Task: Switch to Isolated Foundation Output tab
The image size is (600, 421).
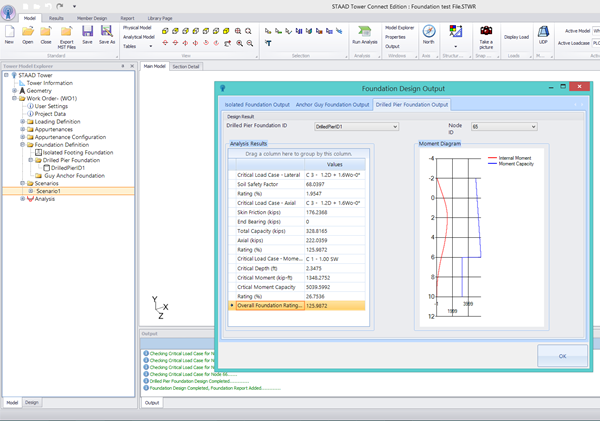Action: click(x=257, y=104)
